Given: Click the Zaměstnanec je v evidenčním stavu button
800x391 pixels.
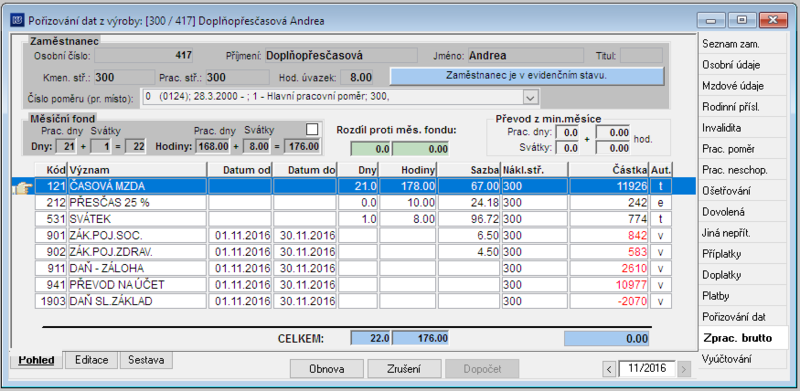Looking at the screenshot, I should (x=527, y=76).
